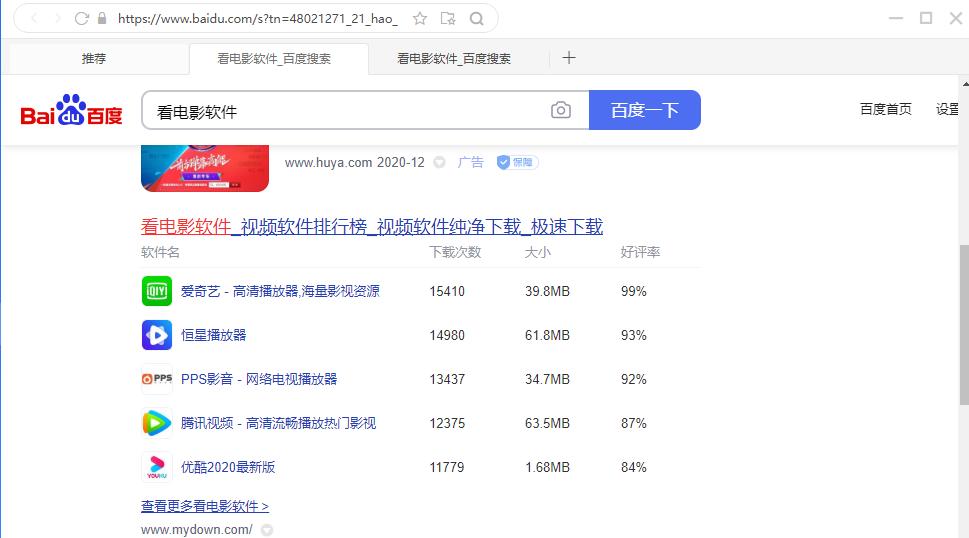Reload the page with refresh icon
This screenshot has height=538, width=969.
tap(82, 19)
